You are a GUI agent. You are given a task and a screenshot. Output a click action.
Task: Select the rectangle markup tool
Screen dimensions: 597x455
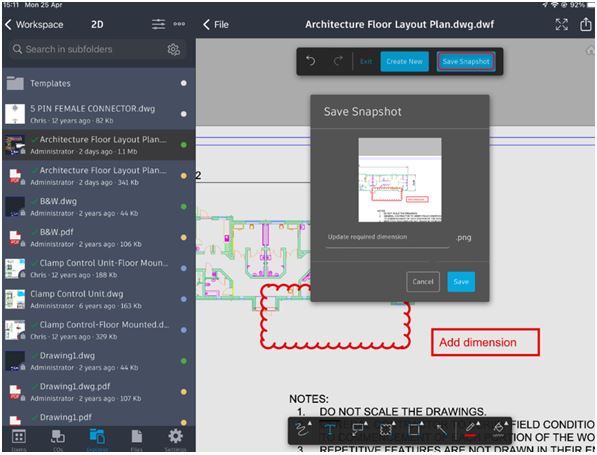coord(415,429)
